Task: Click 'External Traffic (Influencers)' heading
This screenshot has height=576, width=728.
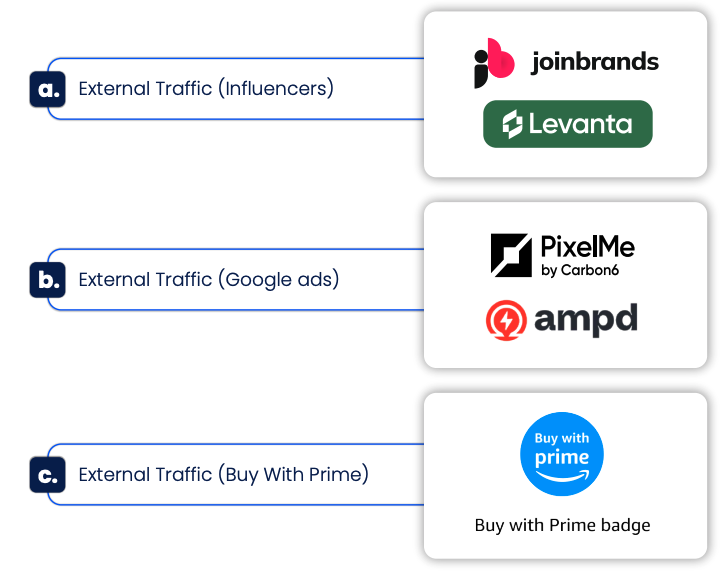Action: [206, 88]
